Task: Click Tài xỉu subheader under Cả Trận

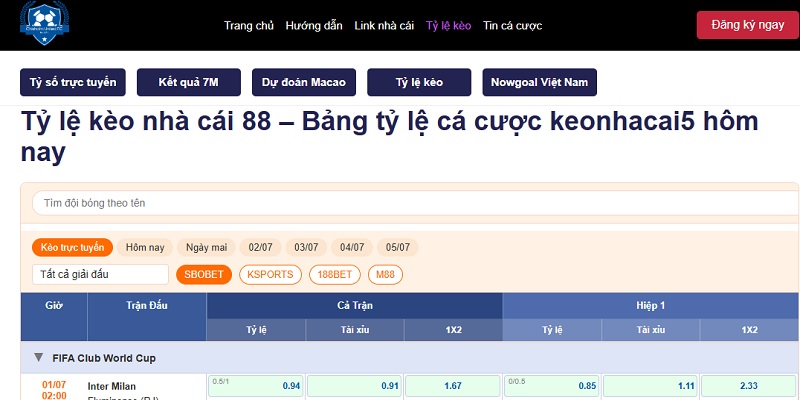Action: [x=355, y=330]
